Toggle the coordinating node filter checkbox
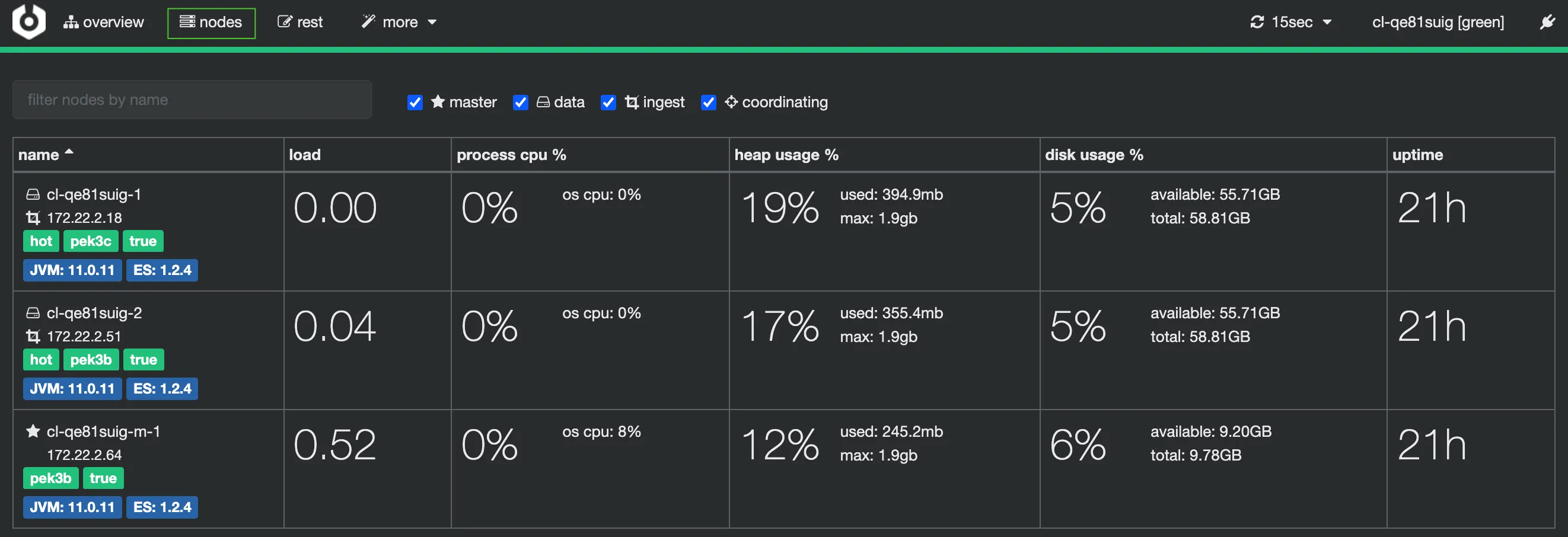Screen dimensions: 1568x537 click(x=709, y=102)
